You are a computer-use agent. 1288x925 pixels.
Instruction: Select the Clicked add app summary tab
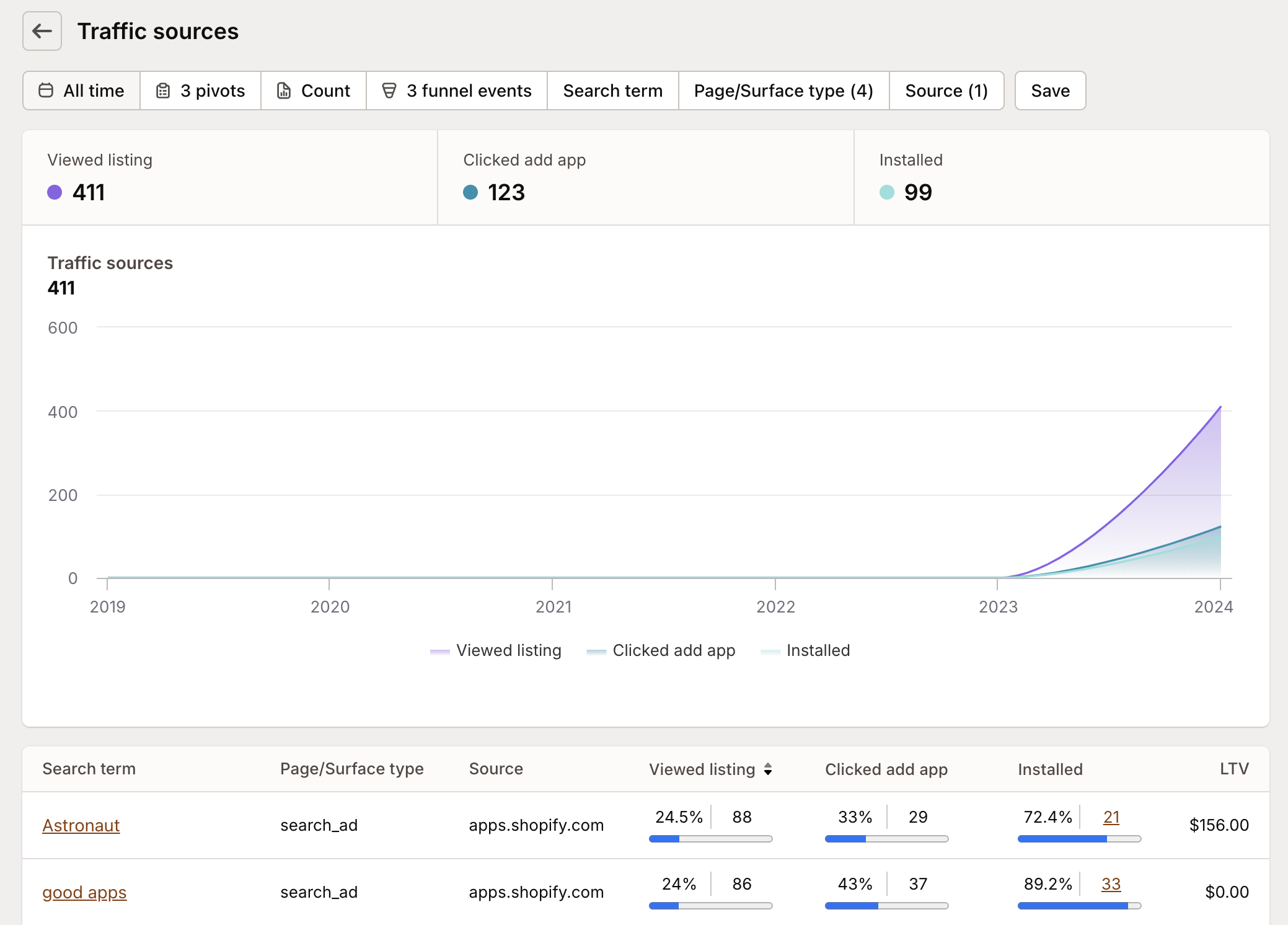tap(645, 178)
